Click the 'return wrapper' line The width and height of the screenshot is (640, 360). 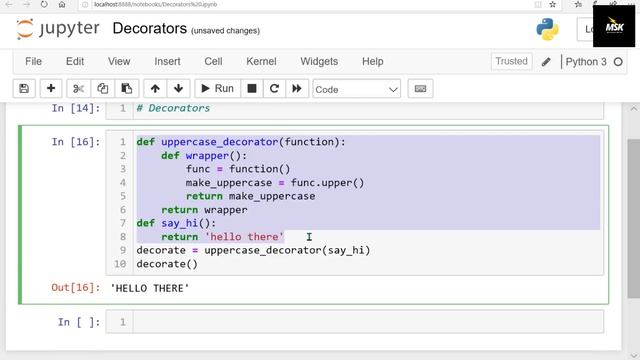point(204,210)
